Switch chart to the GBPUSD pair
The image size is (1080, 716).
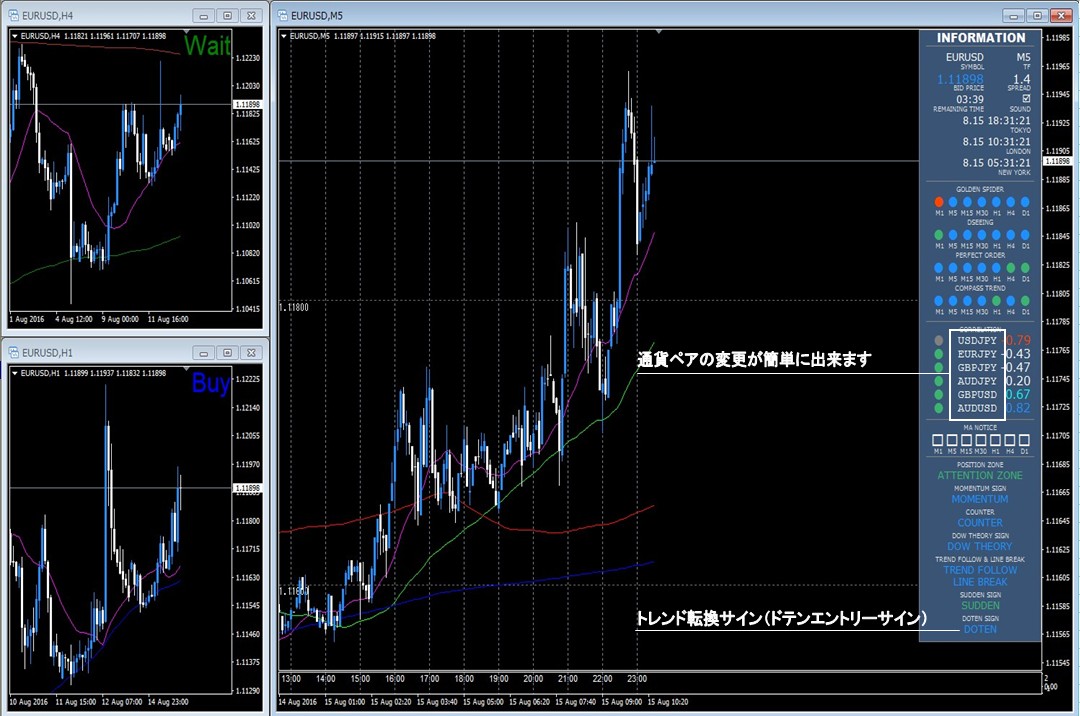pos(977,394)
